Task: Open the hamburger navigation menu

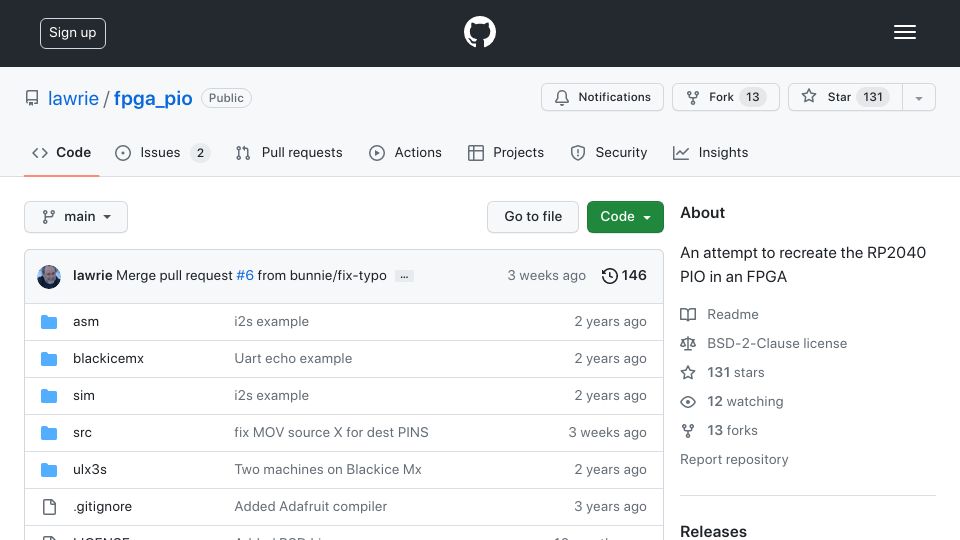Action: pos(904,32)
